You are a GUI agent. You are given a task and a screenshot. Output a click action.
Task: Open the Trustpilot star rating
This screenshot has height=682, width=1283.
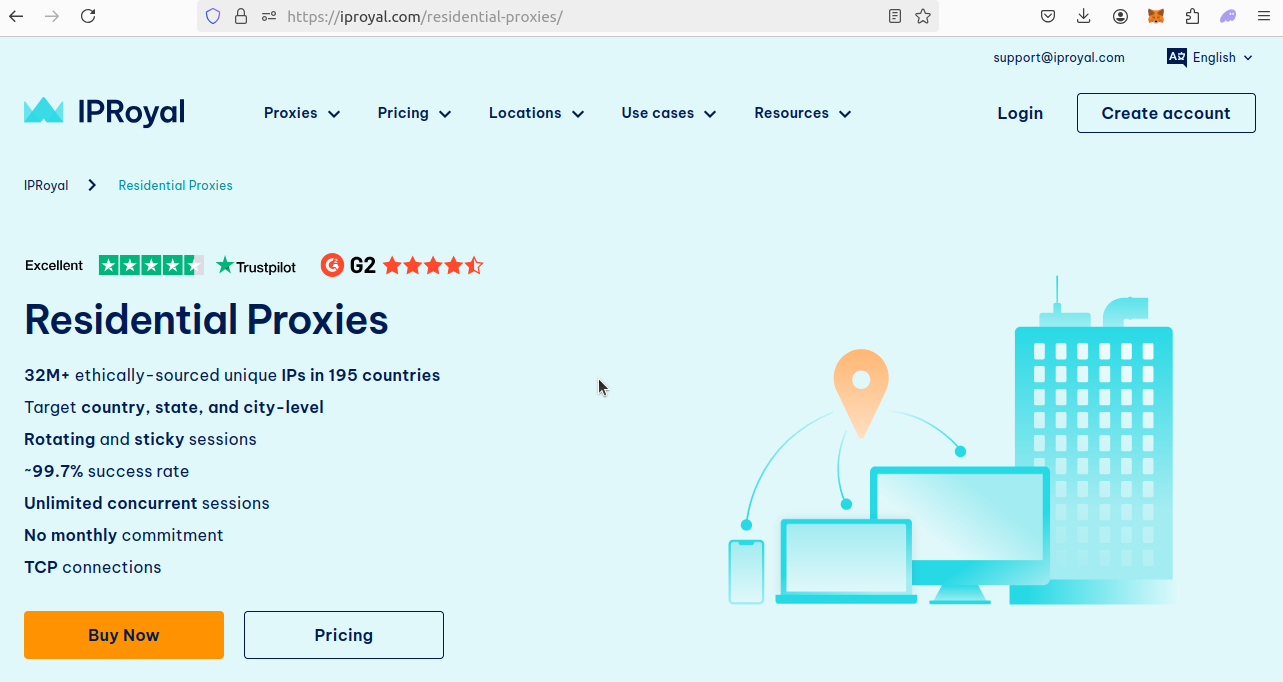click(x=151, y=265)
